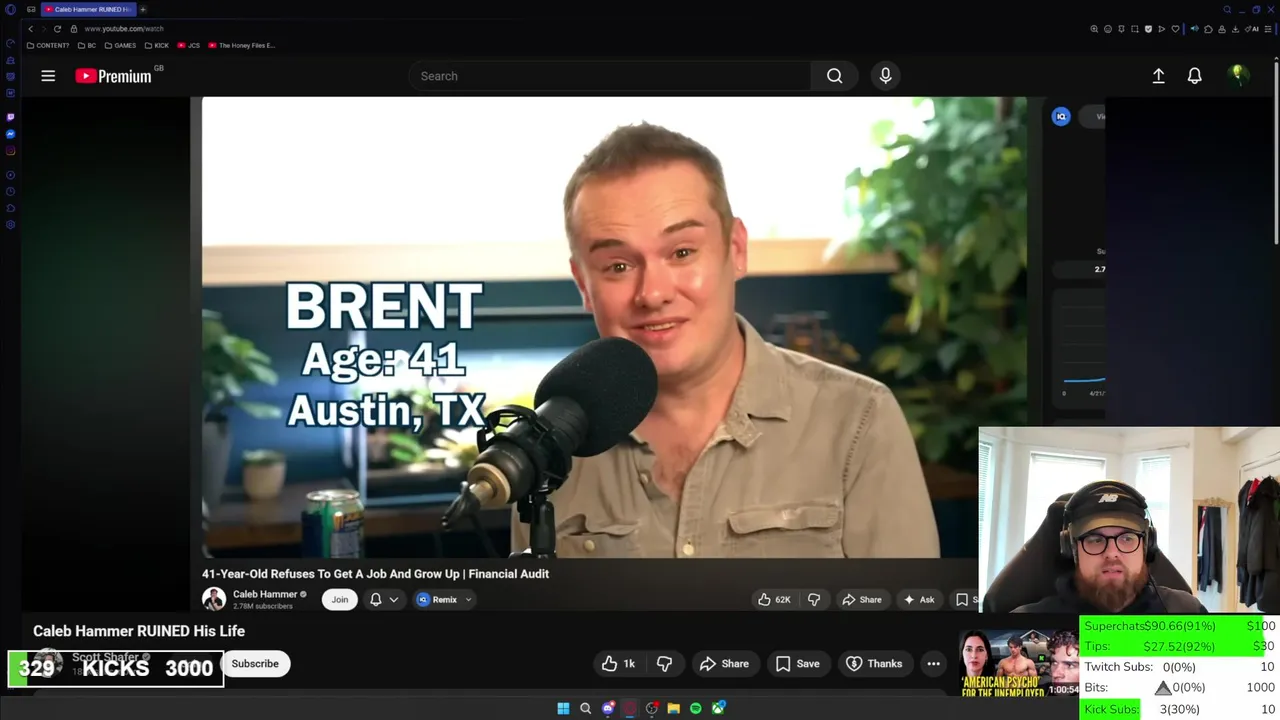Expand the notification bell dropdown chevron
This screenshot has width=1280, height=720.
[394, 600]
